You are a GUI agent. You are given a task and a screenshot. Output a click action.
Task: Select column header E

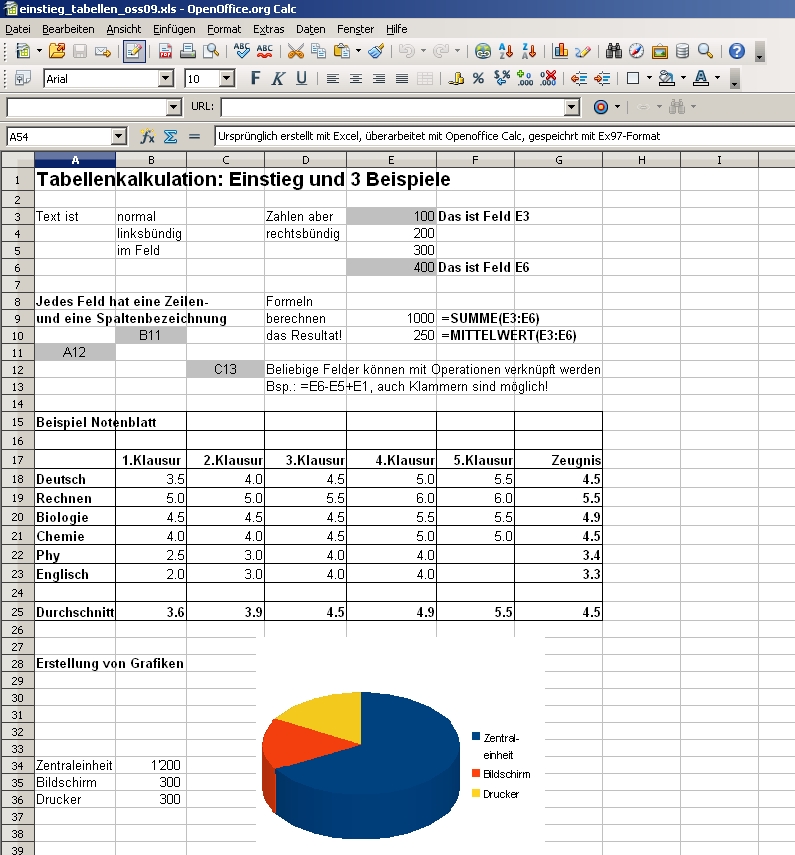[x=391, y=160]
